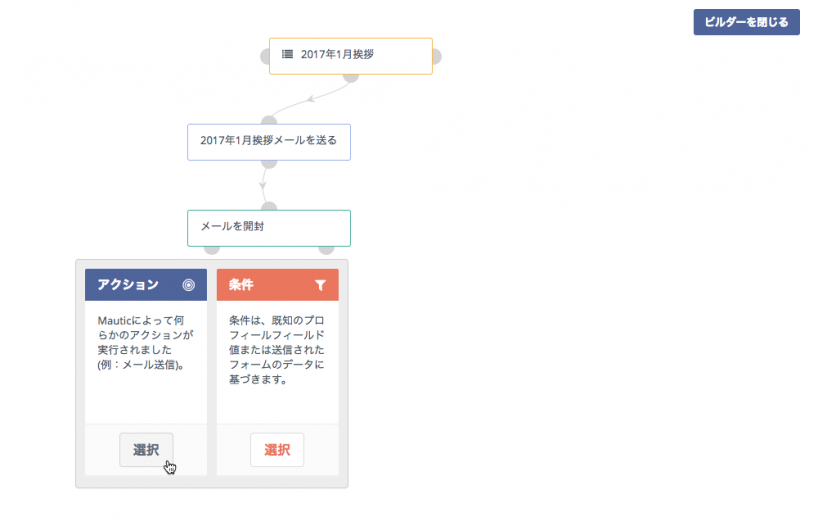Viewport: 818px width, 522px height.
Task: Click the 条件 panel header title
Action: tap(241, 285)
